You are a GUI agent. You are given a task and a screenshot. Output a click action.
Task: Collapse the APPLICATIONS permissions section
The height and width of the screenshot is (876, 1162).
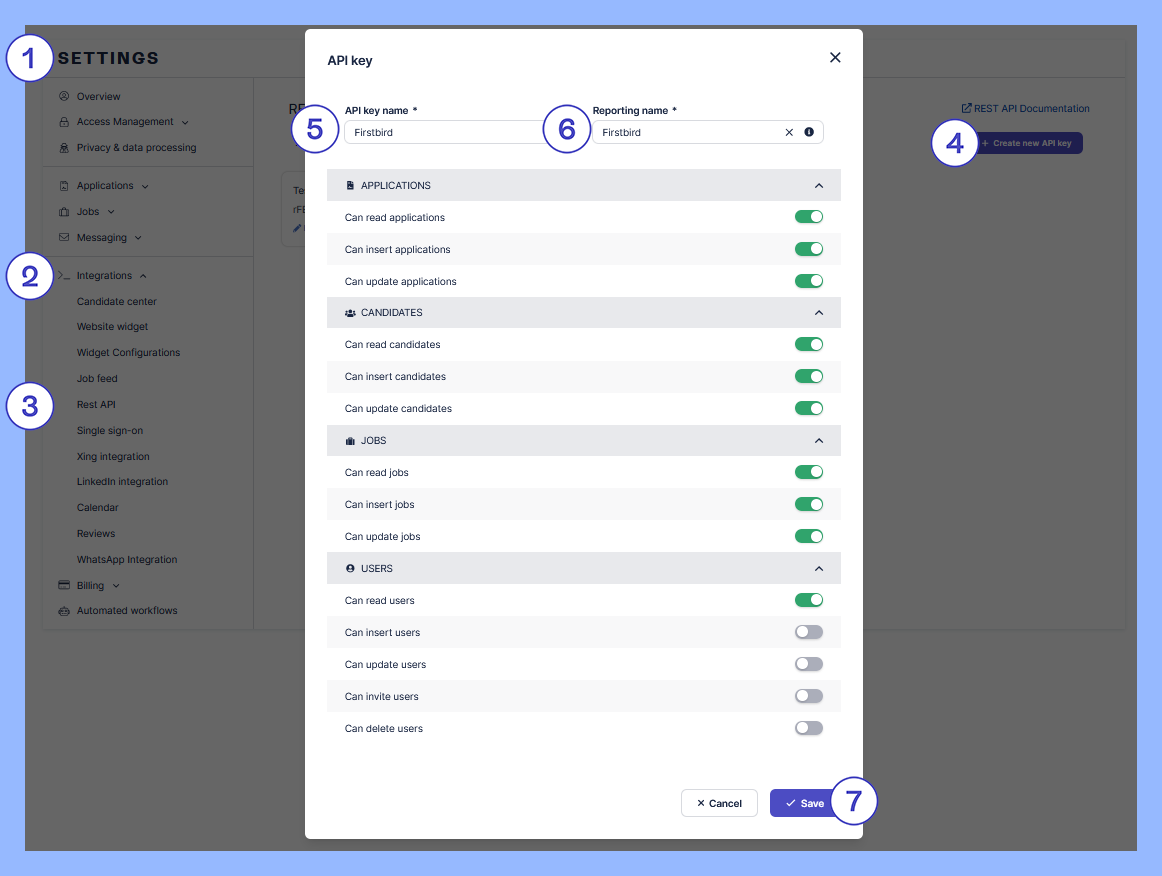(x=819, y=186)
